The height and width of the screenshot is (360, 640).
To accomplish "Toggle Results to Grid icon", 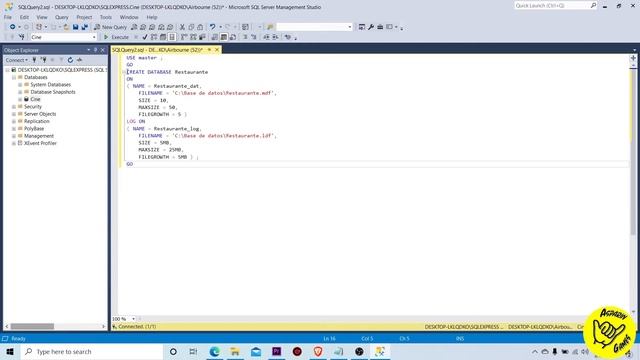I will click(x=224, y=37).
